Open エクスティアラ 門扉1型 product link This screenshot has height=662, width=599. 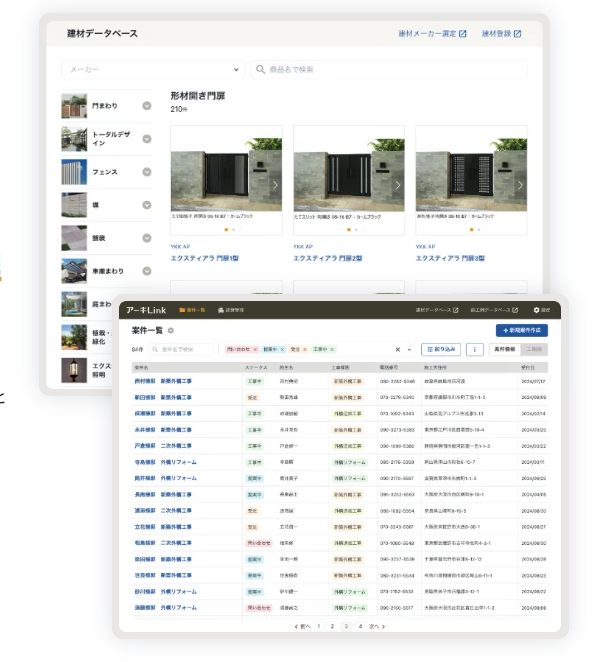click(205, 258)
